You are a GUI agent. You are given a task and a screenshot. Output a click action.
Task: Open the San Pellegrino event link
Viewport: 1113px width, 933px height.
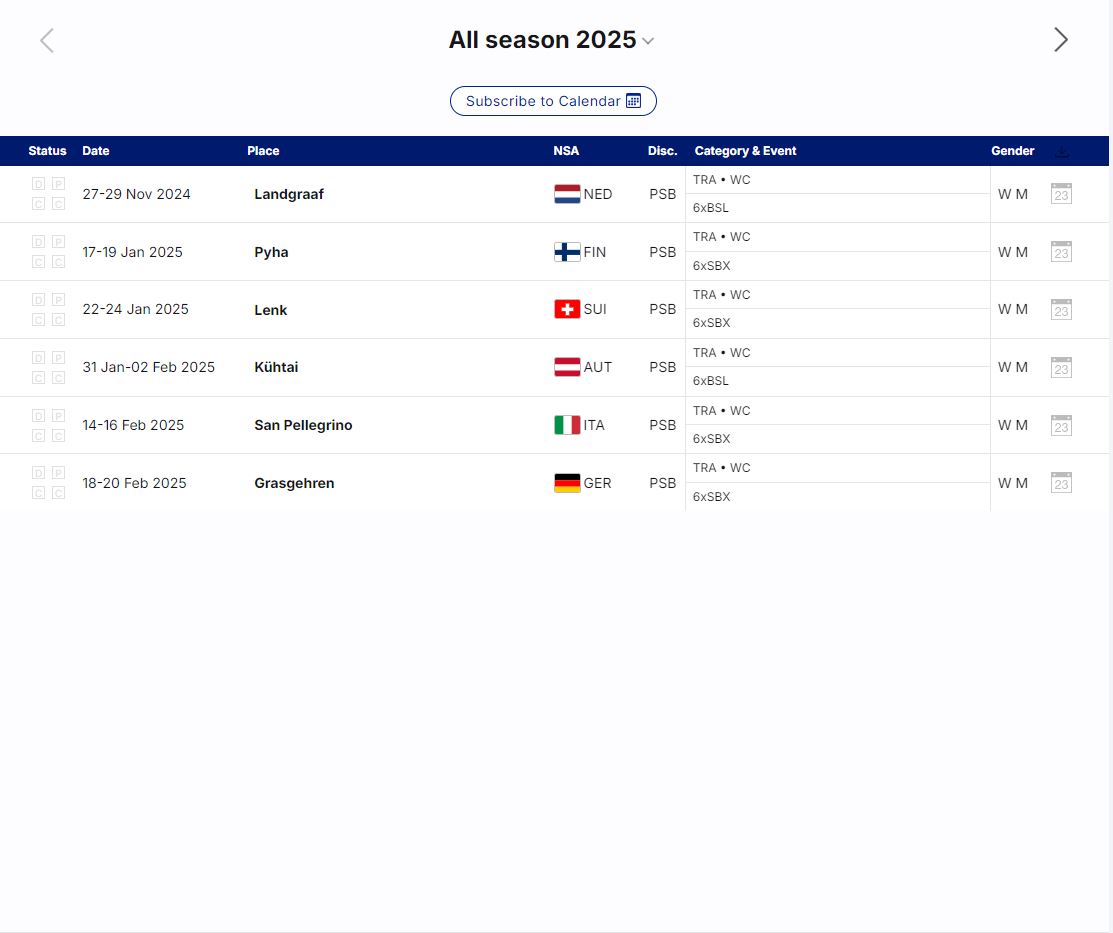(x=303, y=425)
